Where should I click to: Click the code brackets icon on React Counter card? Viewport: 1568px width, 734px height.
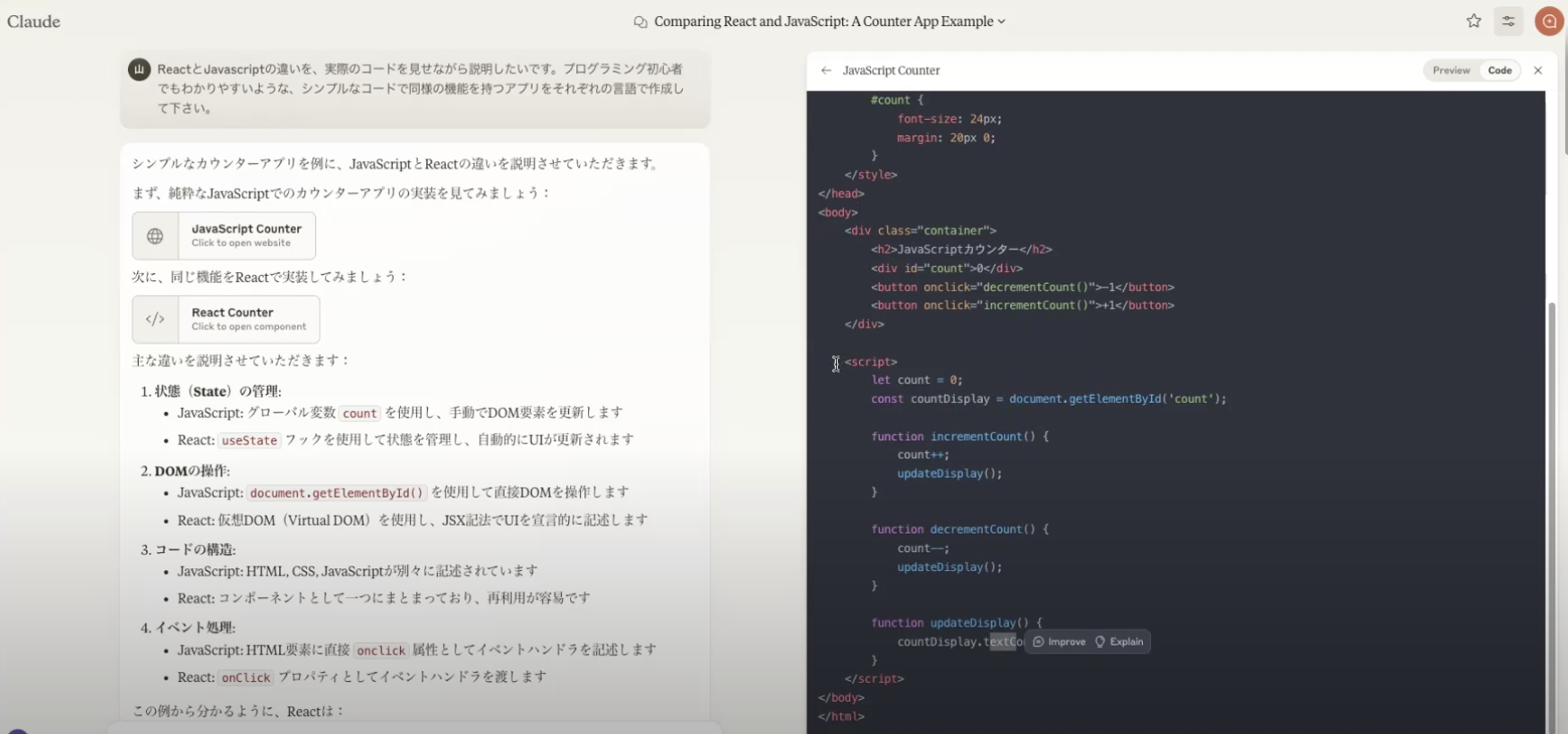[x=156, y=320]
